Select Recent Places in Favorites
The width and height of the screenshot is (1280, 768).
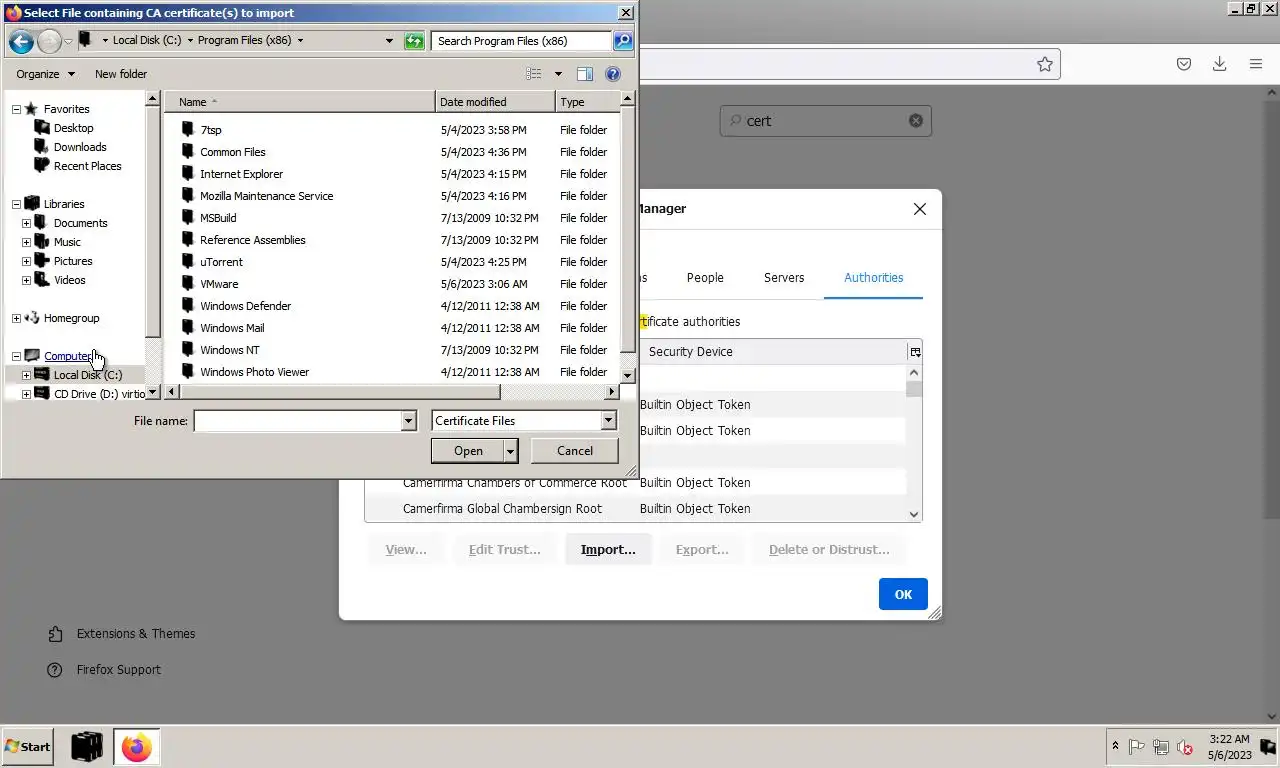(88, 166)
